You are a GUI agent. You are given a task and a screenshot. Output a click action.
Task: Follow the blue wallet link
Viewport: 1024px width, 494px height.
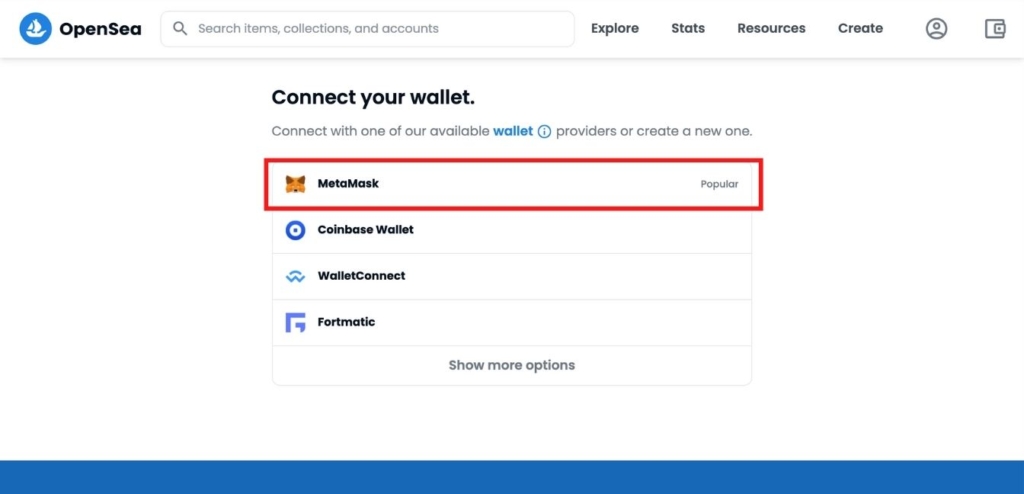[x=513, y=131]
